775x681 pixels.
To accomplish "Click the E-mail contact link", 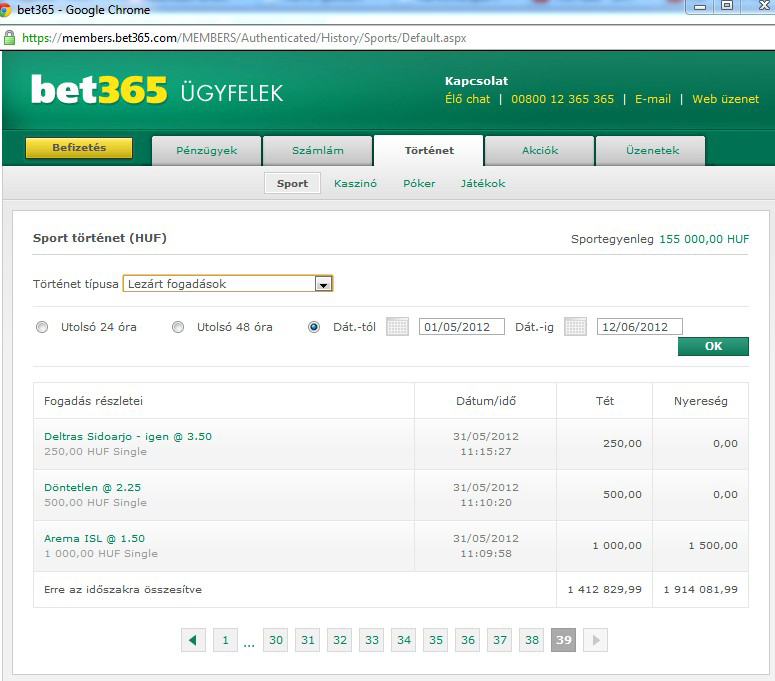I will (x=653, y=99).
